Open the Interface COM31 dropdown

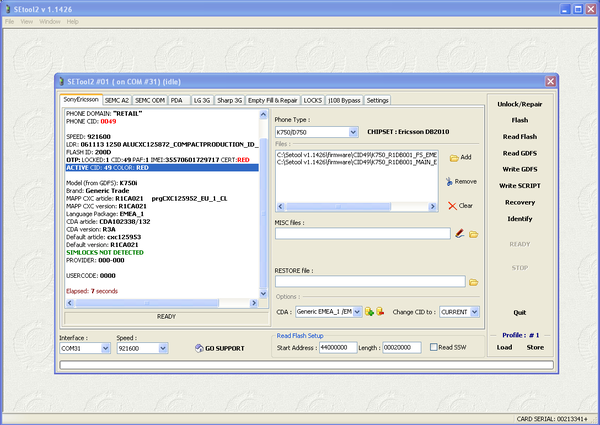coord(104,349)
